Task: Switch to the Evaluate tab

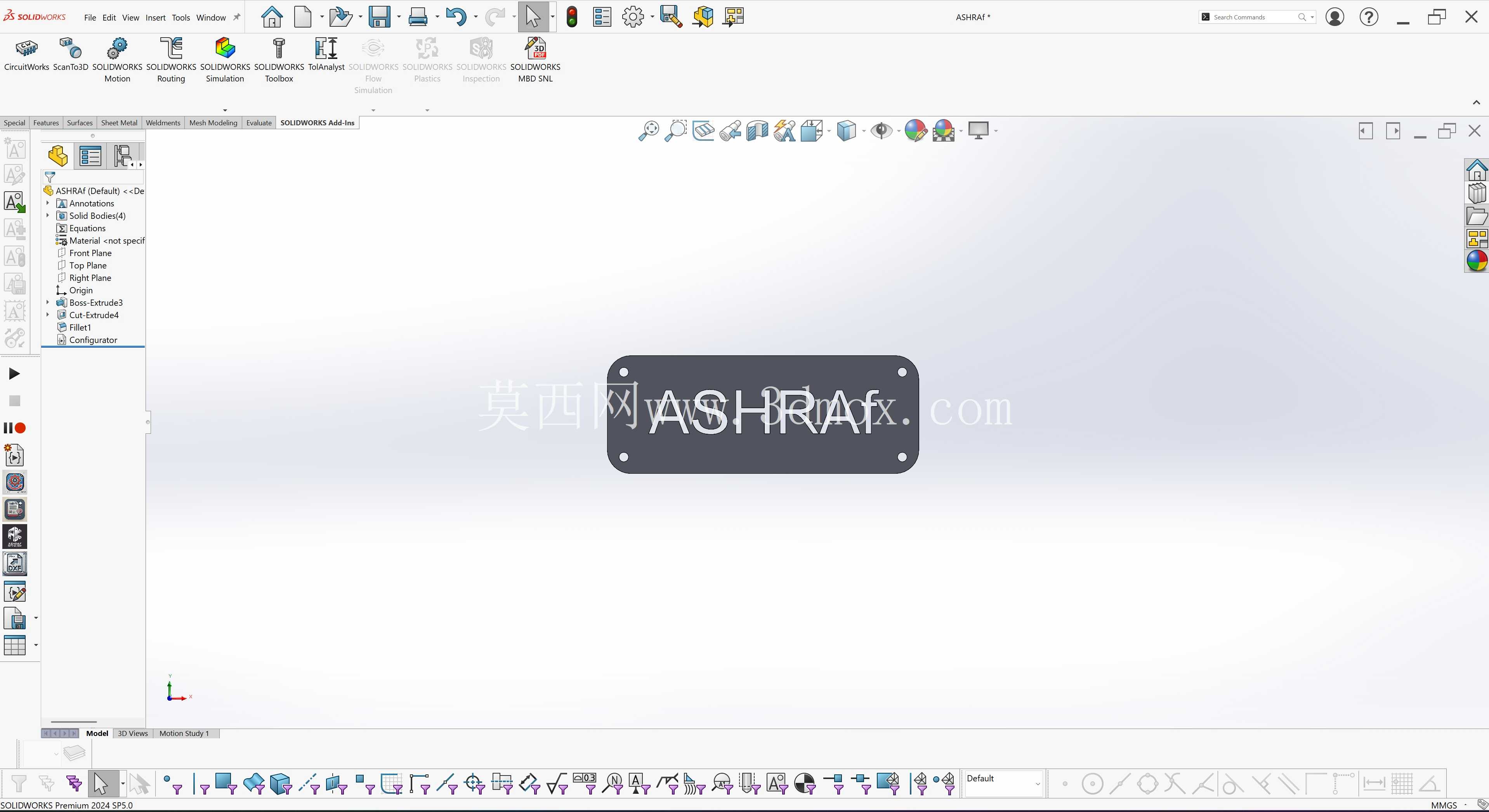Action: (259, 123)
